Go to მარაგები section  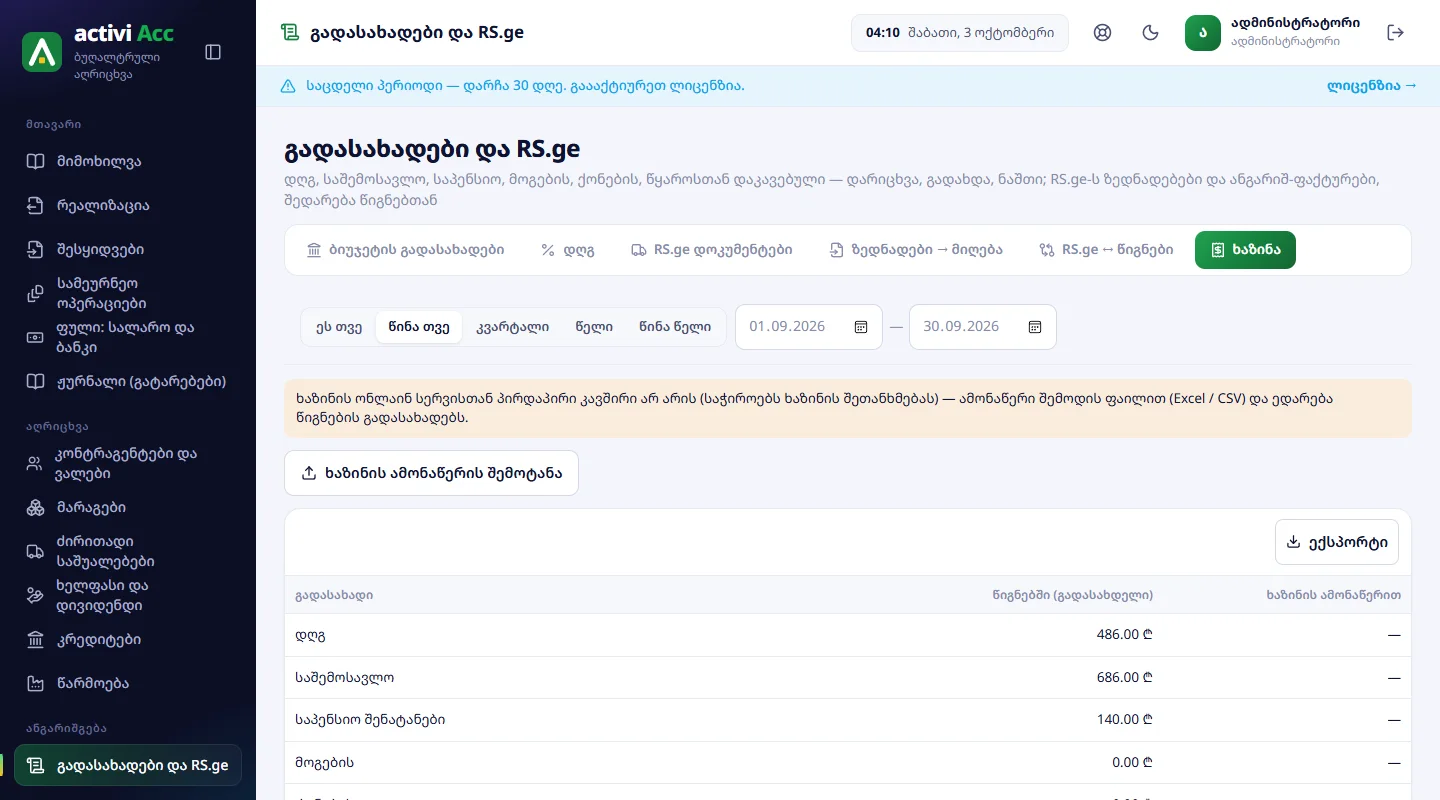coord(128,507)
